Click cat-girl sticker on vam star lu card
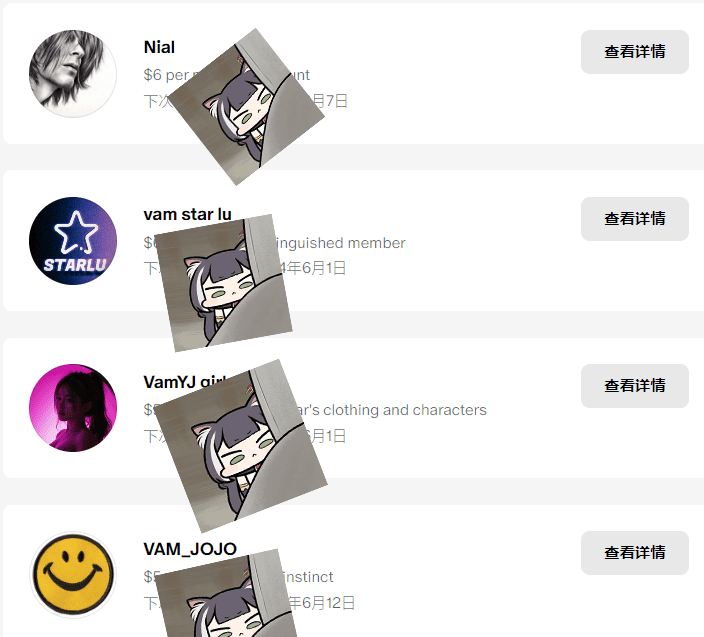Image resolution: width=704 pixels, height=637 pixels. point(223,283)
